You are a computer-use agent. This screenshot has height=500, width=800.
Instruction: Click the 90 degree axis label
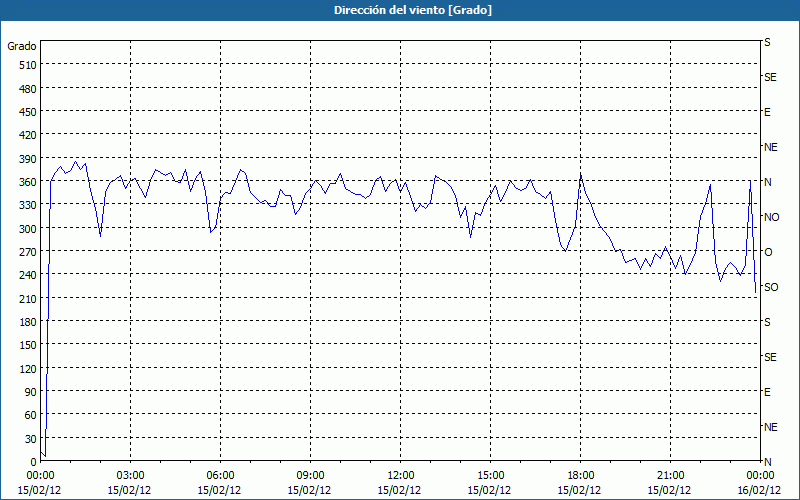tap(31, 392)
